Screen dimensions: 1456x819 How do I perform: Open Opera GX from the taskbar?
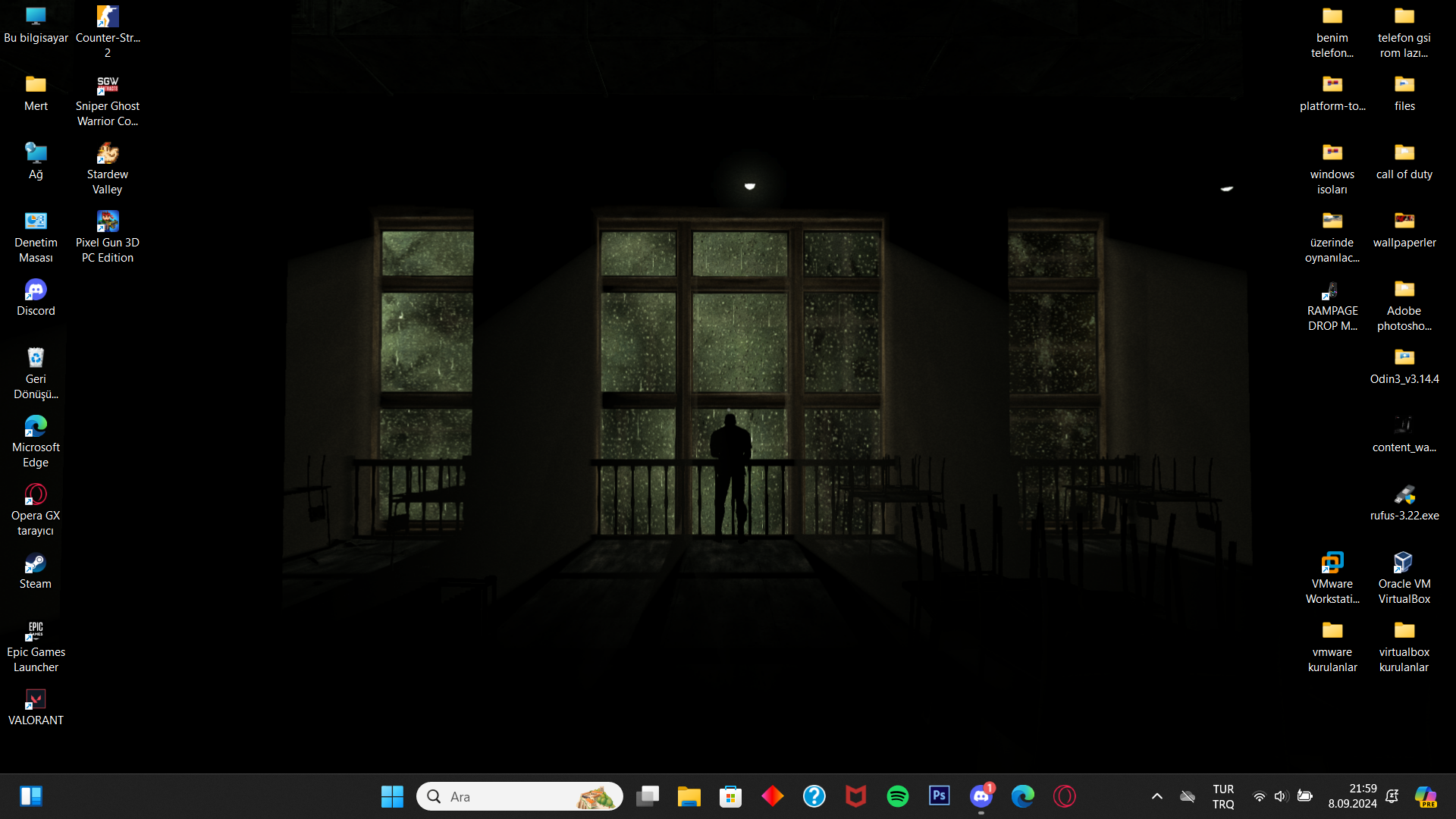click(1065, 796)
